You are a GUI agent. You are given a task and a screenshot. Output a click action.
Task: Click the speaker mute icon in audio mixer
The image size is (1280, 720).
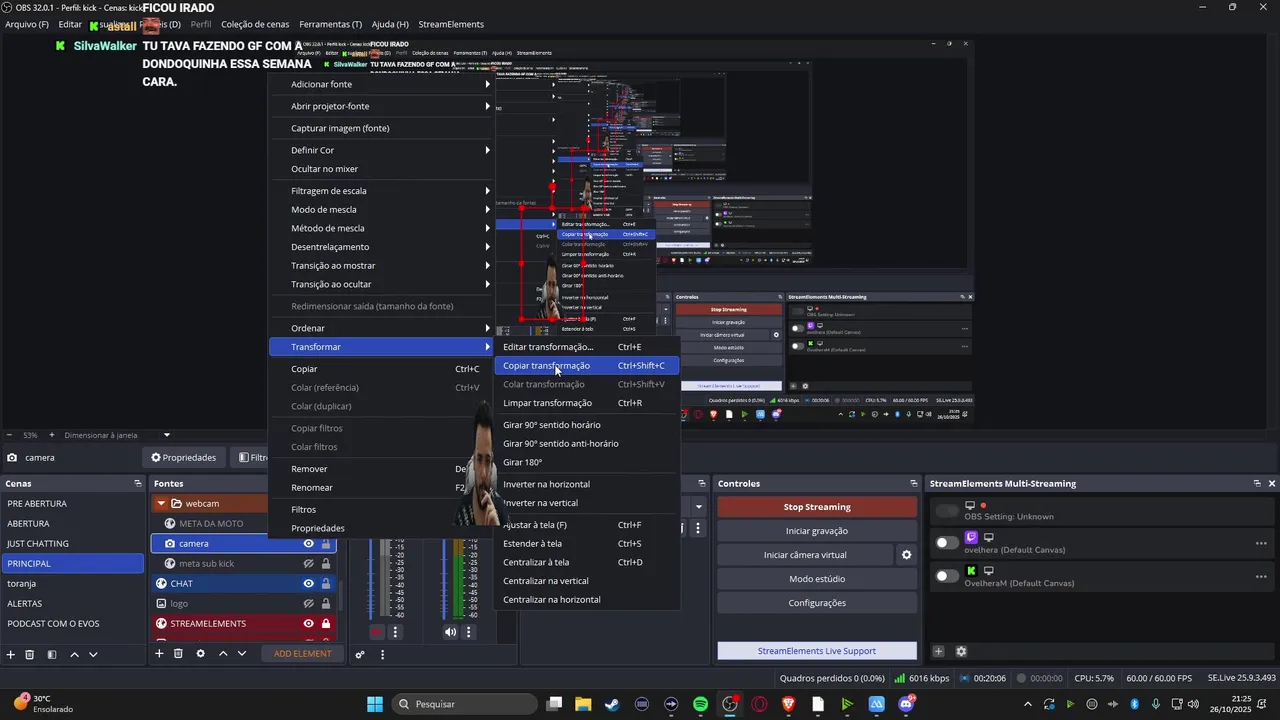450,632
